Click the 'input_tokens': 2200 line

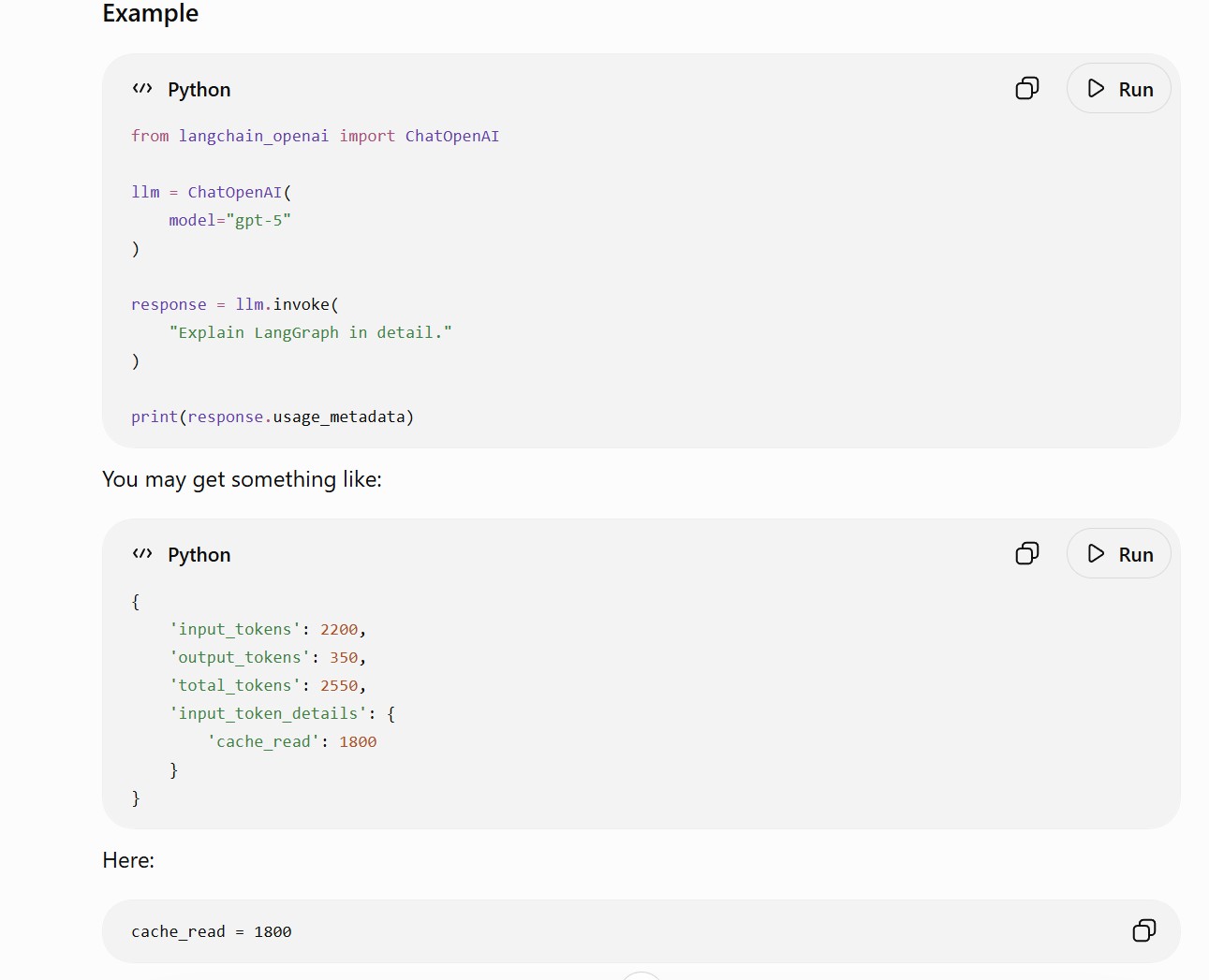coord(268,630)
